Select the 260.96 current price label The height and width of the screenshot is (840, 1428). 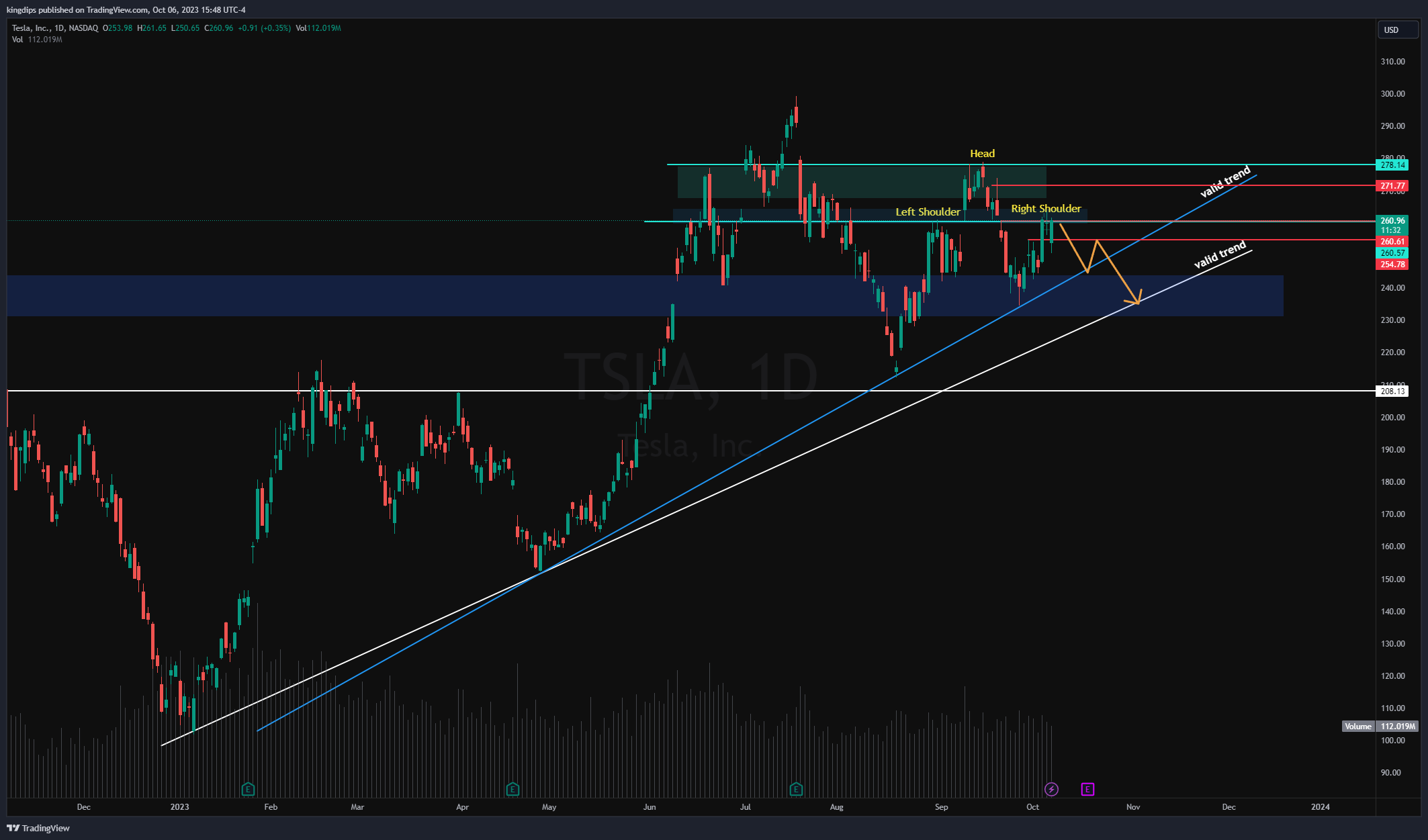click(x=1392, y=220)
